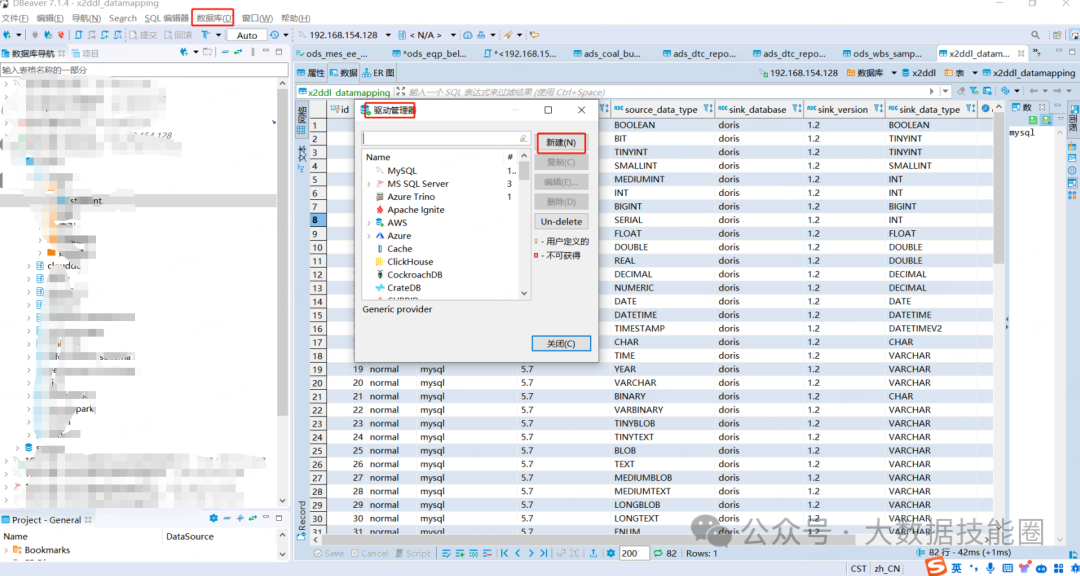
Task: Click the gear settings icon beside 200 field
Action: (610, 553)
